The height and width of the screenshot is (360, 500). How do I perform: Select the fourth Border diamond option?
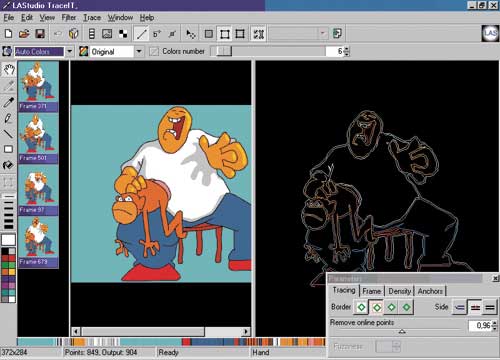(407, 307)
